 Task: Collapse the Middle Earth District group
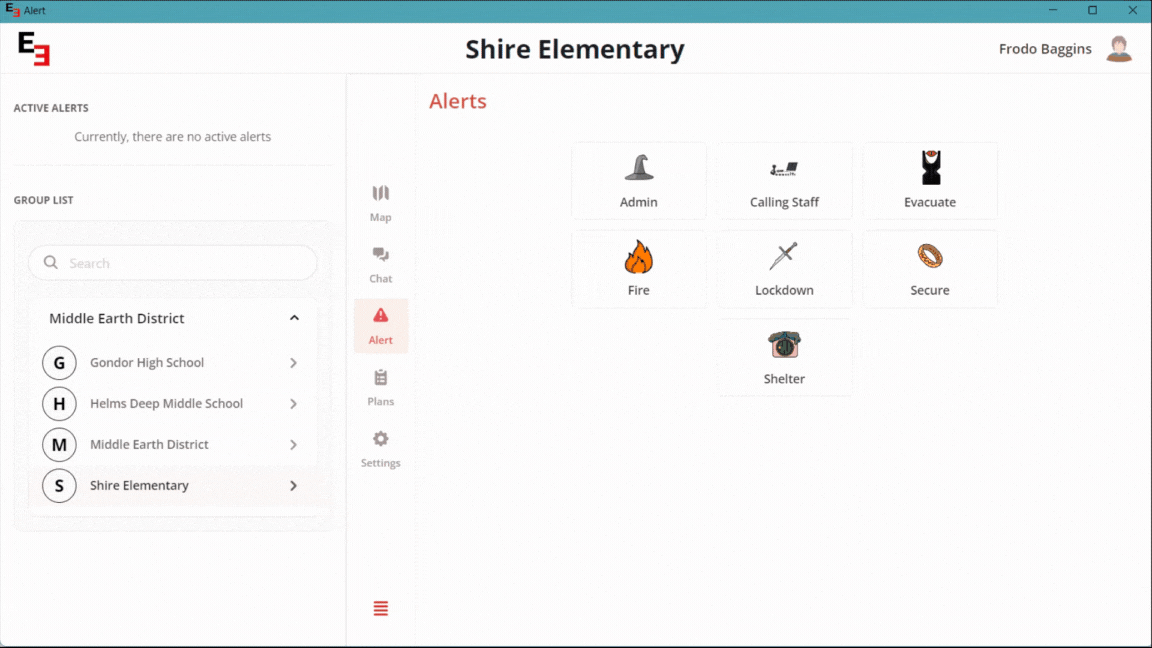[294, 318]
